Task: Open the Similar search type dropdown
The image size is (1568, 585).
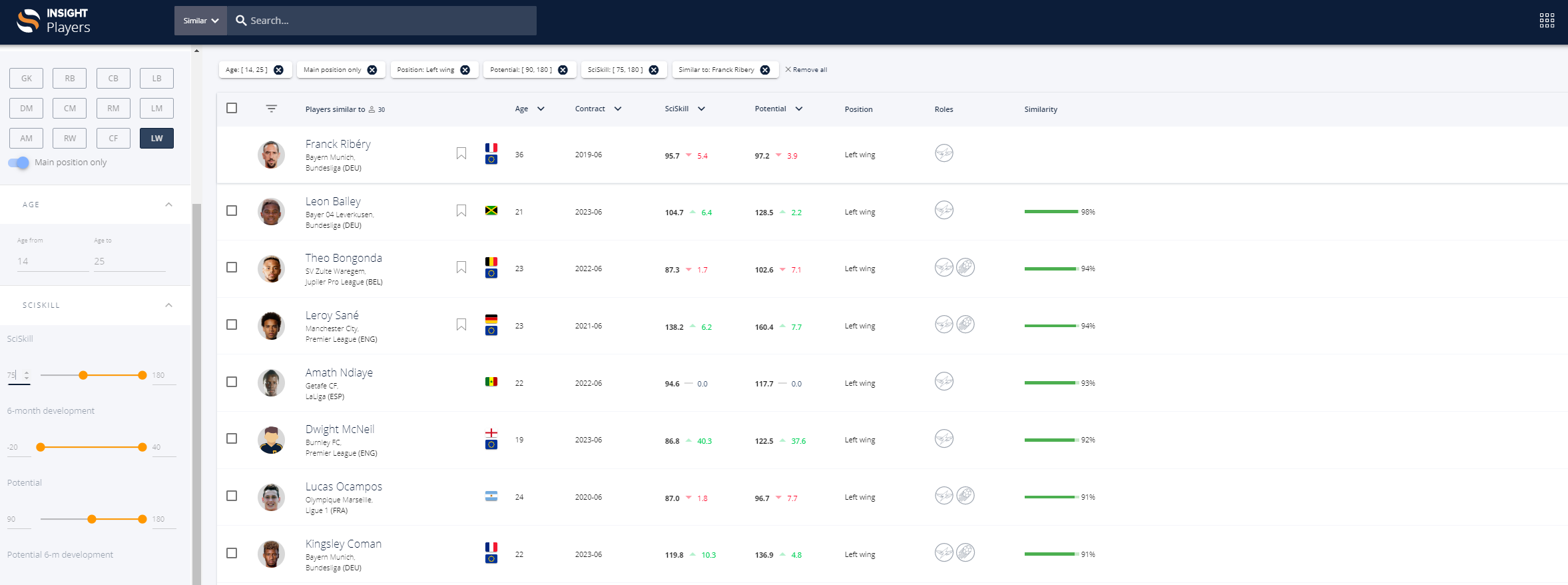Action: [x=200, y=21]
